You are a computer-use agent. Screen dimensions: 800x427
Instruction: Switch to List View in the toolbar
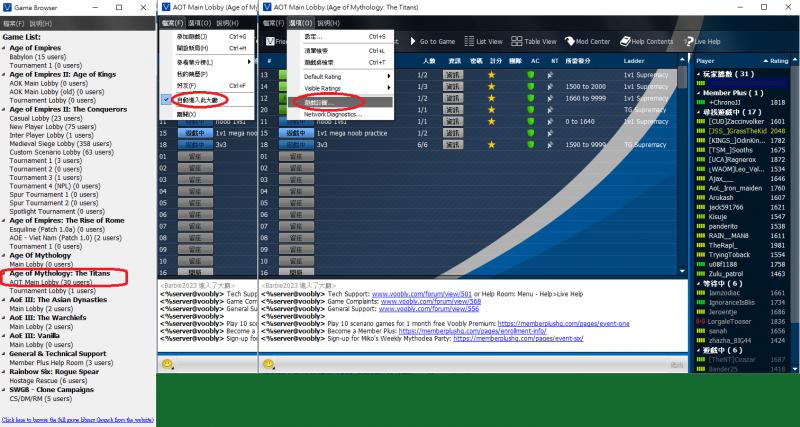point(483,41)
